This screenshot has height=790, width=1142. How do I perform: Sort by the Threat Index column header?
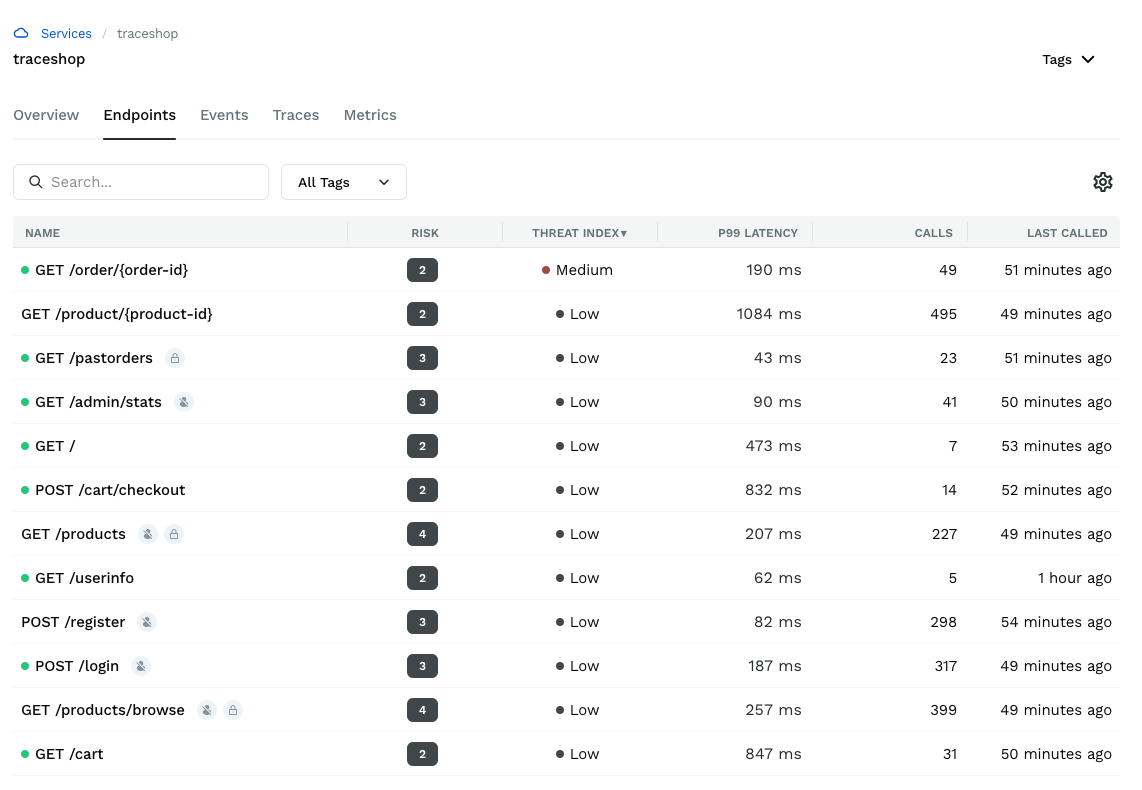[x=579, y=233]
